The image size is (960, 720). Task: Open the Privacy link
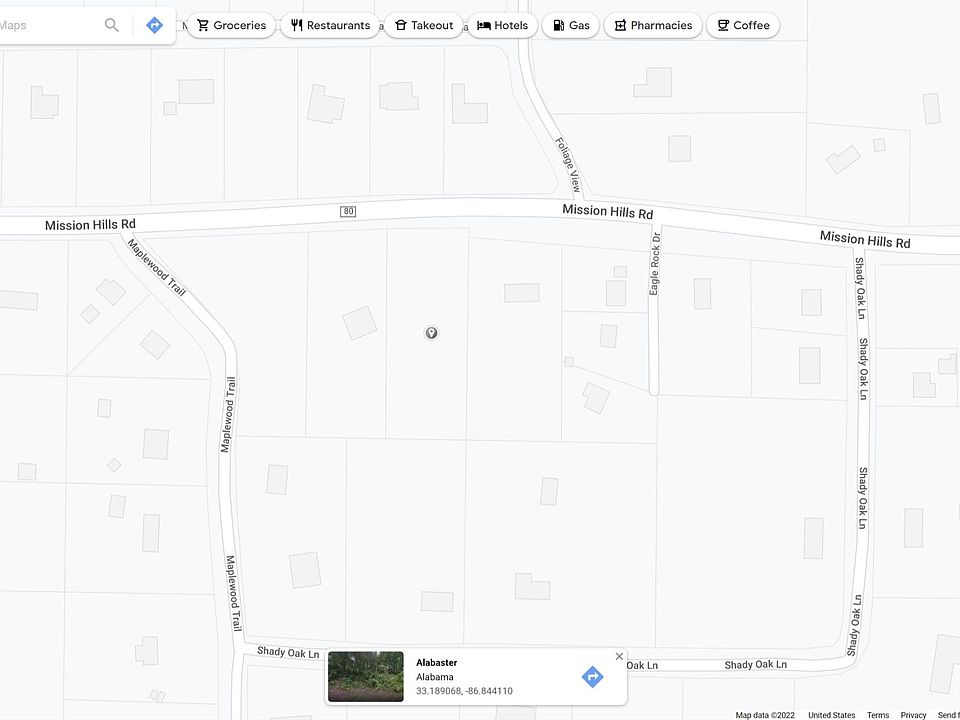913,715
